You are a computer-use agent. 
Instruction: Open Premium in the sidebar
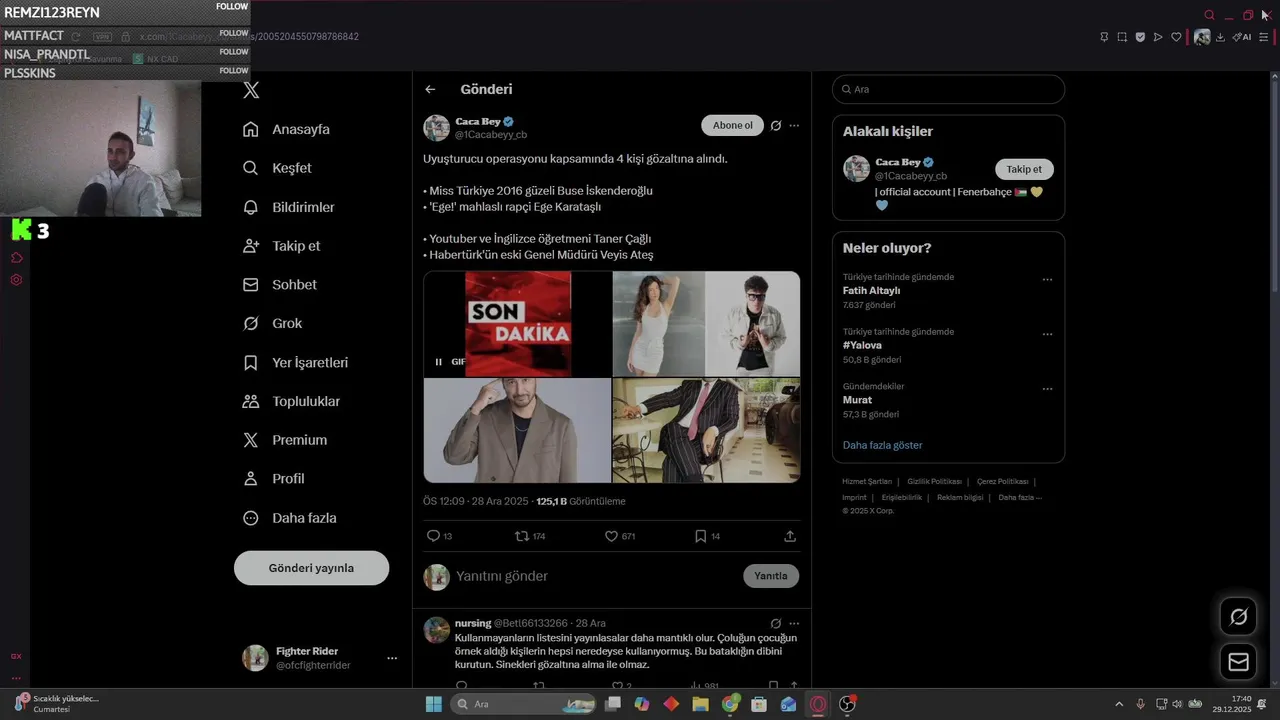click(x=285, y=440)
